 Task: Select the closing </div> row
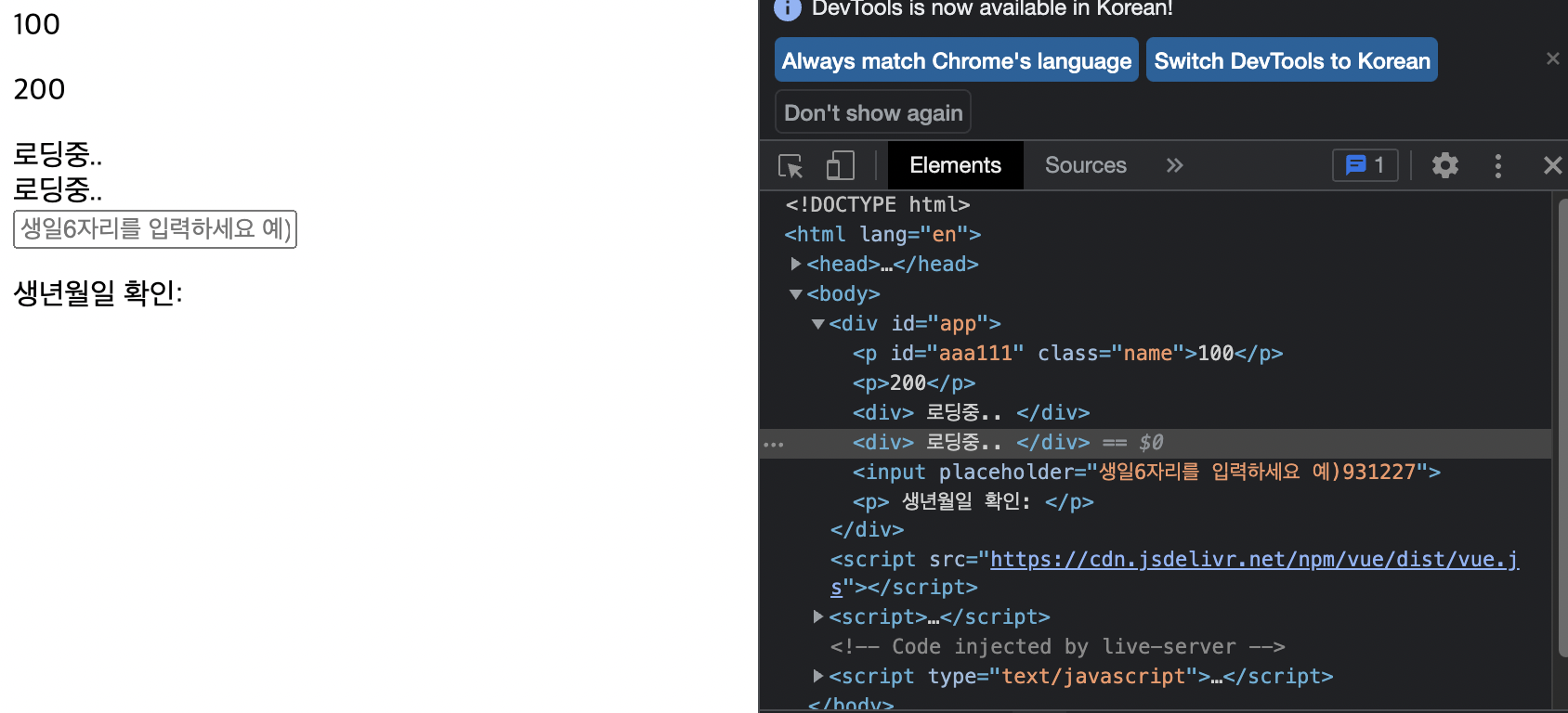(x=1156, y=530)
